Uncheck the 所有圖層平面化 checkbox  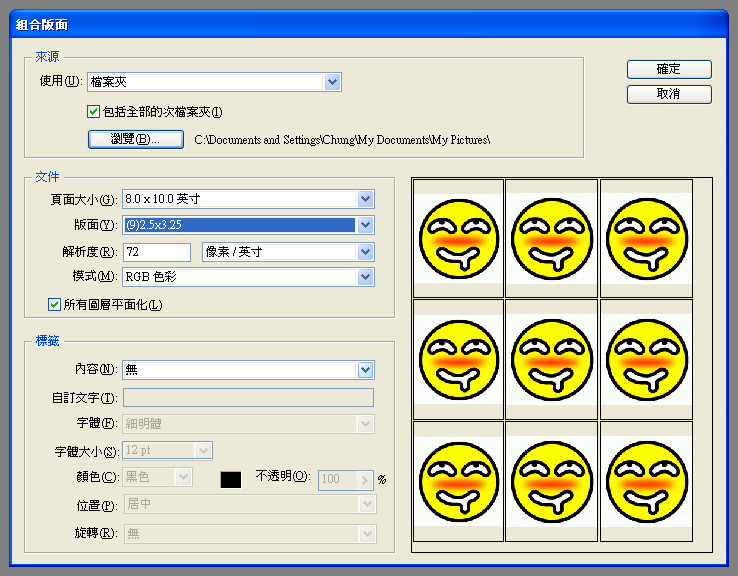point(54,304)
